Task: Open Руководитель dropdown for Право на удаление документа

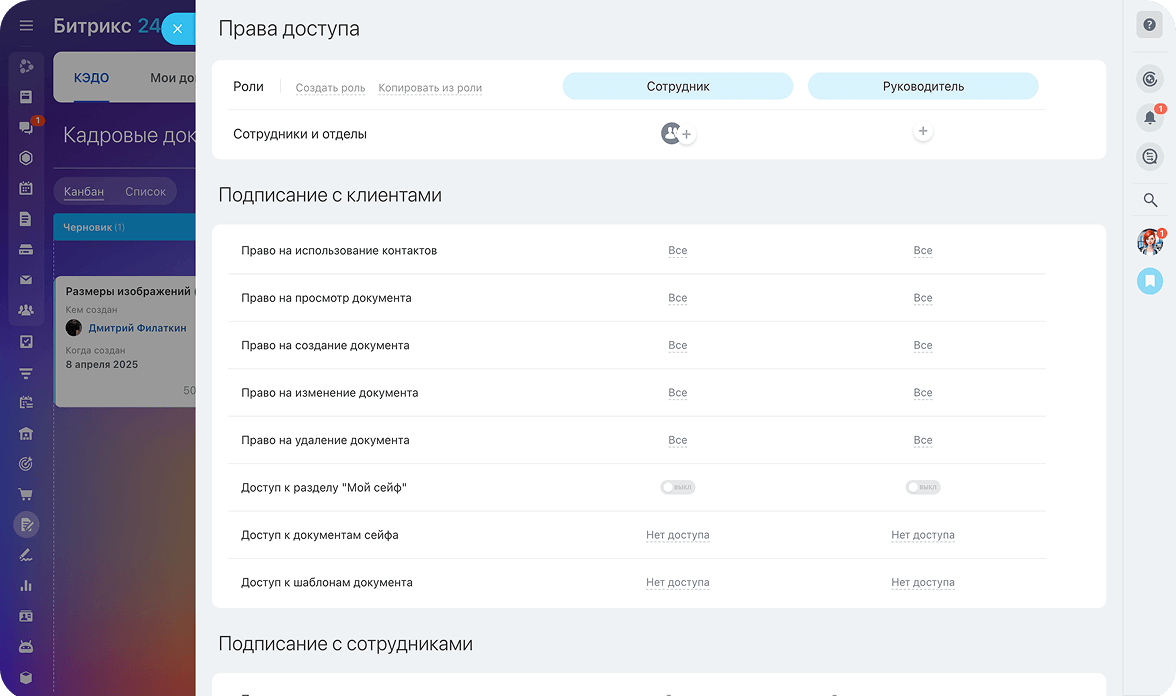Action: pos(923,440)
